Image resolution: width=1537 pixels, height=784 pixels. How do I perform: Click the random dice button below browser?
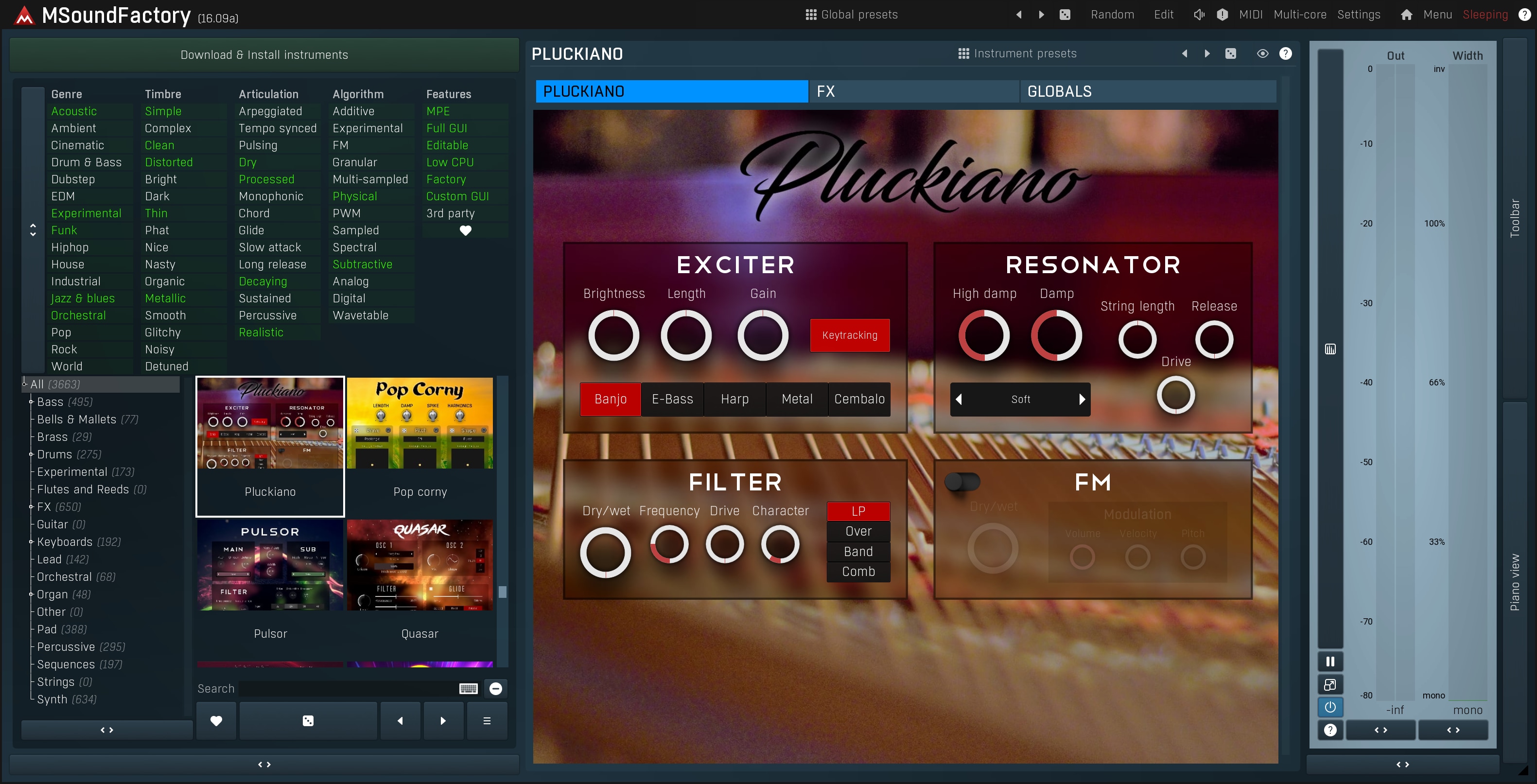click(x=309, y=721)
